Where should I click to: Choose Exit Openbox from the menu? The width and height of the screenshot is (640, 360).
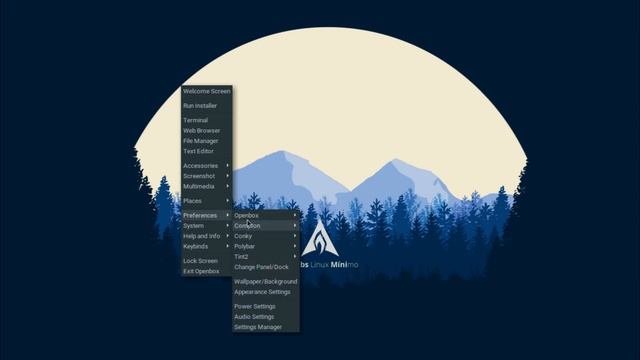point(207,271)
